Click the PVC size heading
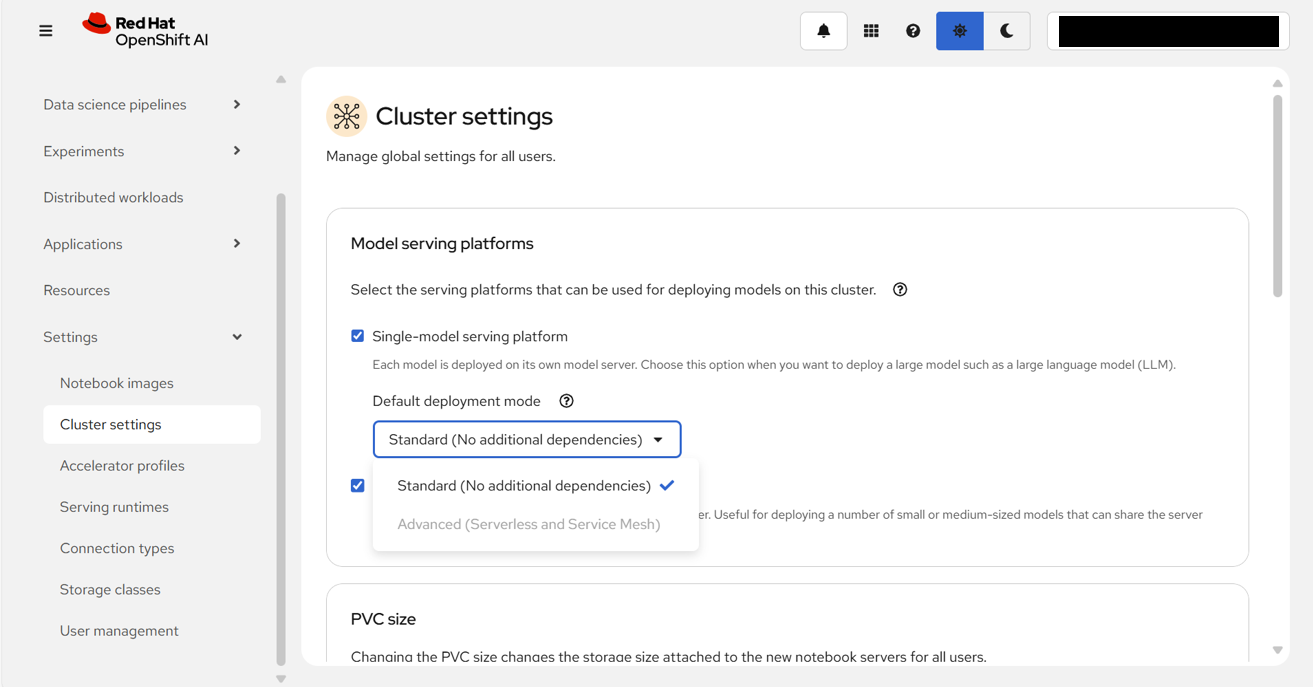Viewport: 1313px width, 687px height. (383, 619)
